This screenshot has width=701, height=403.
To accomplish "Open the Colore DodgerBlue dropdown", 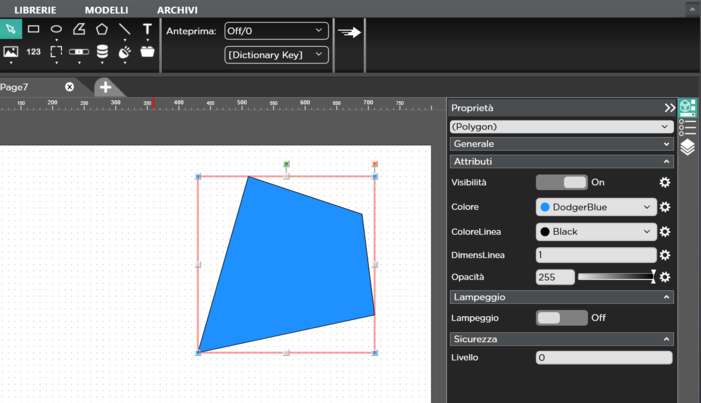I will pos(596,207).
